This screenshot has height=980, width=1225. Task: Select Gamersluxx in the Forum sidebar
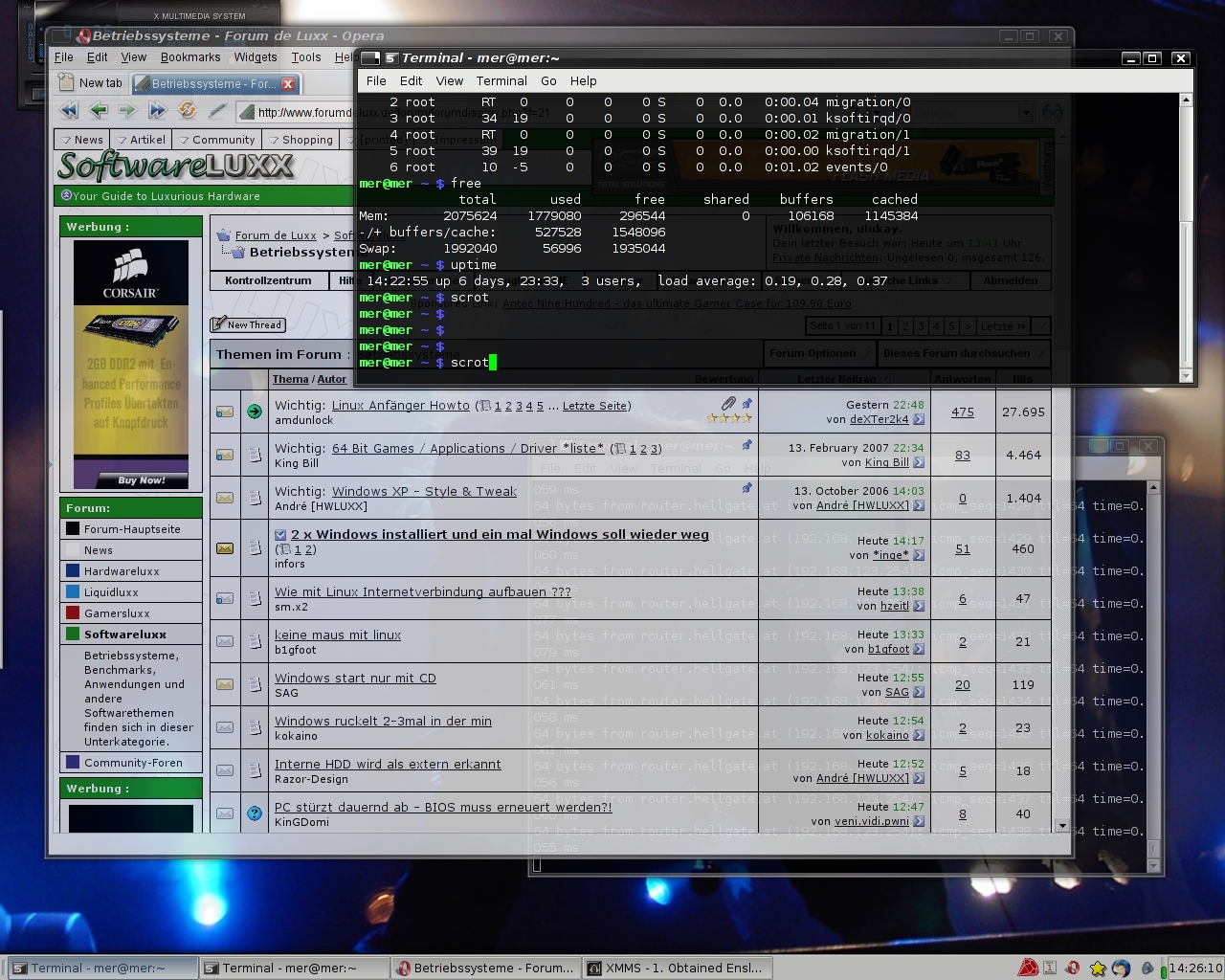(117, 613)
